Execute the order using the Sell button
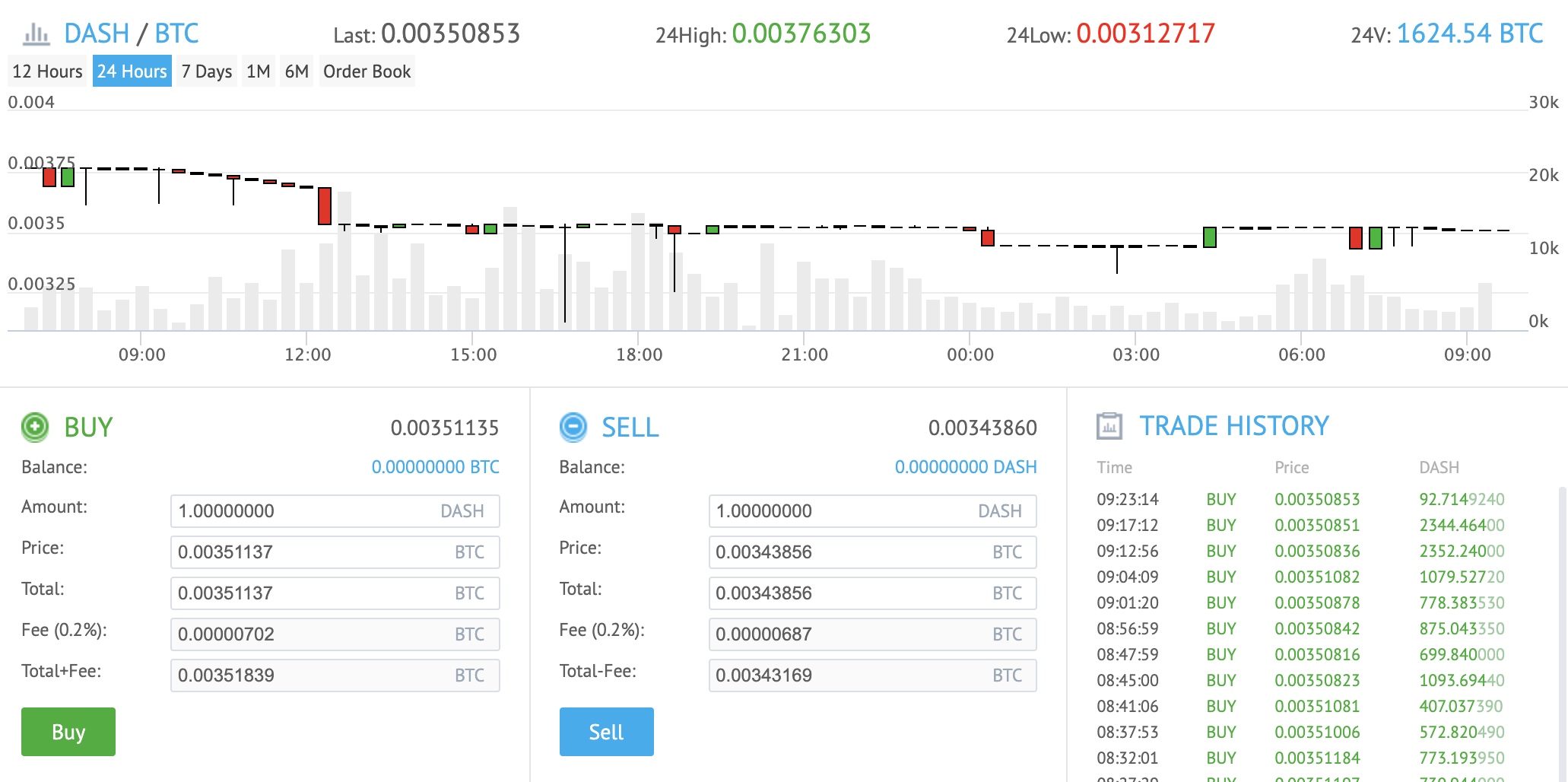Viewport: 1568px width, 782px height. (x=606, y=731)
